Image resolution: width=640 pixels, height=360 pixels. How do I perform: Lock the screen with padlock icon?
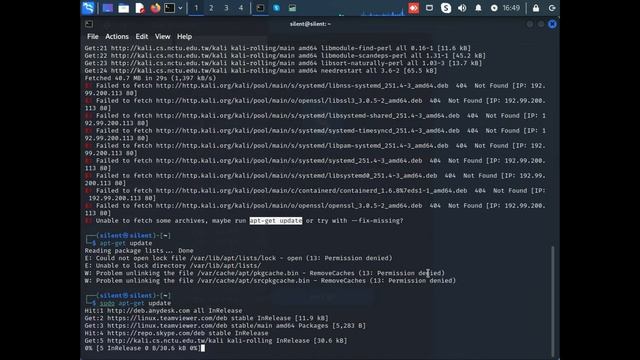click(x=536, y=8)
